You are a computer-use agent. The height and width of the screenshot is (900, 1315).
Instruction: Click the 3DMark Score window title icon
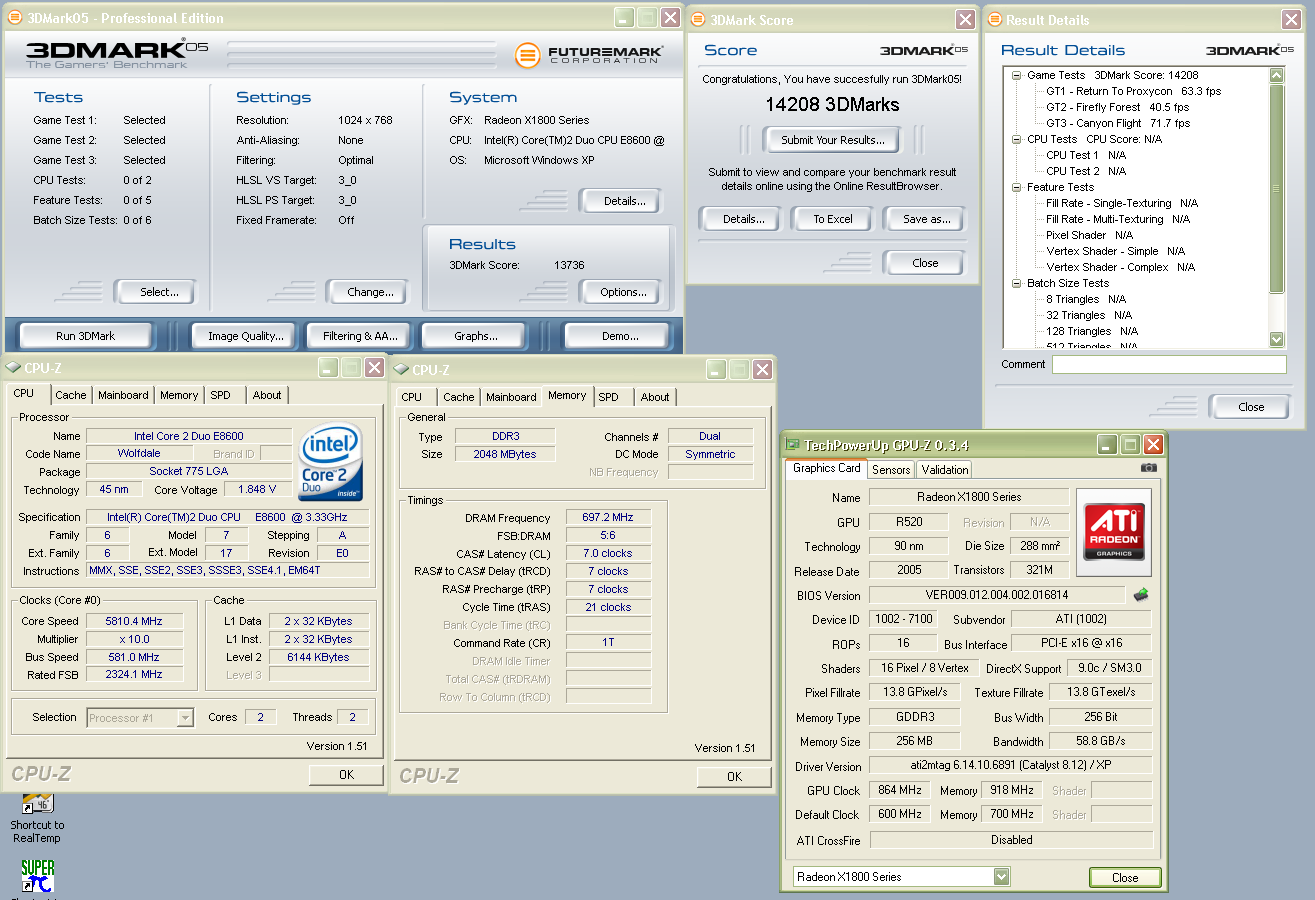(x=699, y=20)
